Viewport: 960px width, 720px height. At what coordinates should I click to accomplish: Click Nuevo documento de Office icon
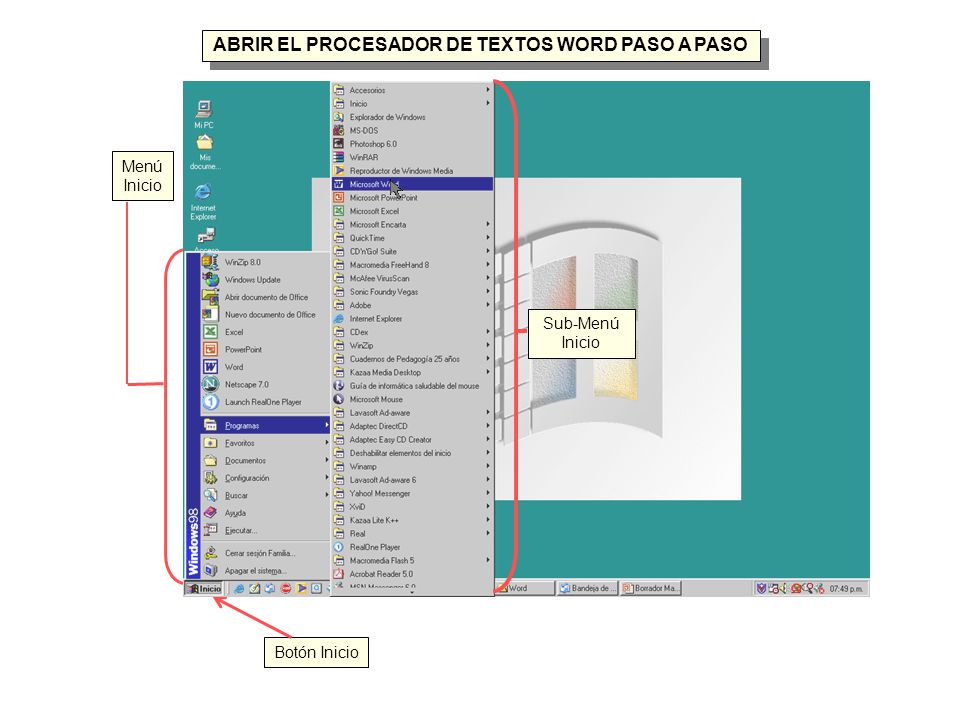coord(210,315)
